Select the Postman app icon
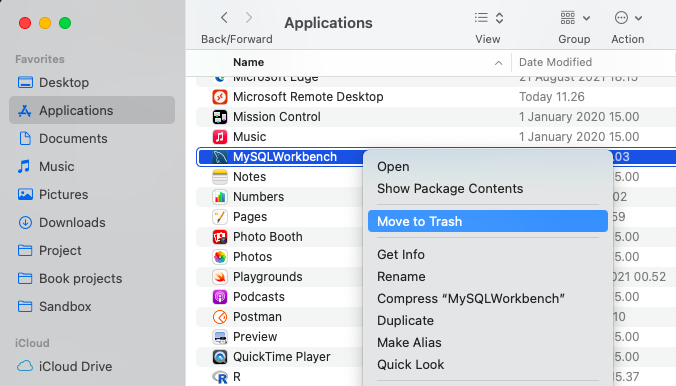Viewport: 676px width, 386px height. click(x=220, y=317)
